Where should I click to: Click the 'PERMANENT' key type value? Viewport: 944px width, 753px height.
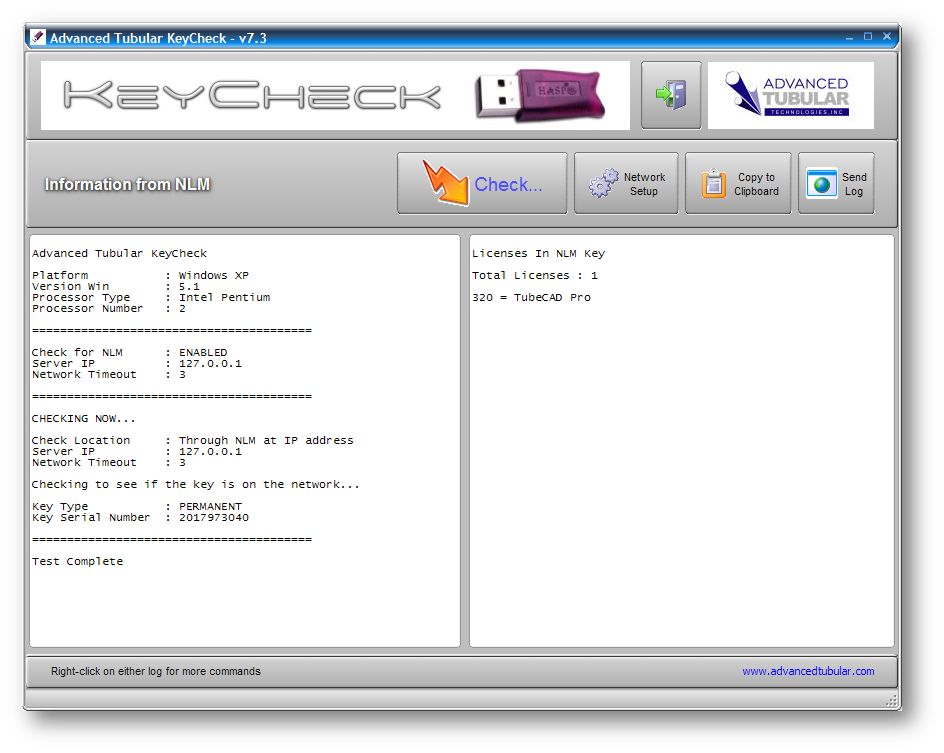(210, 506)
